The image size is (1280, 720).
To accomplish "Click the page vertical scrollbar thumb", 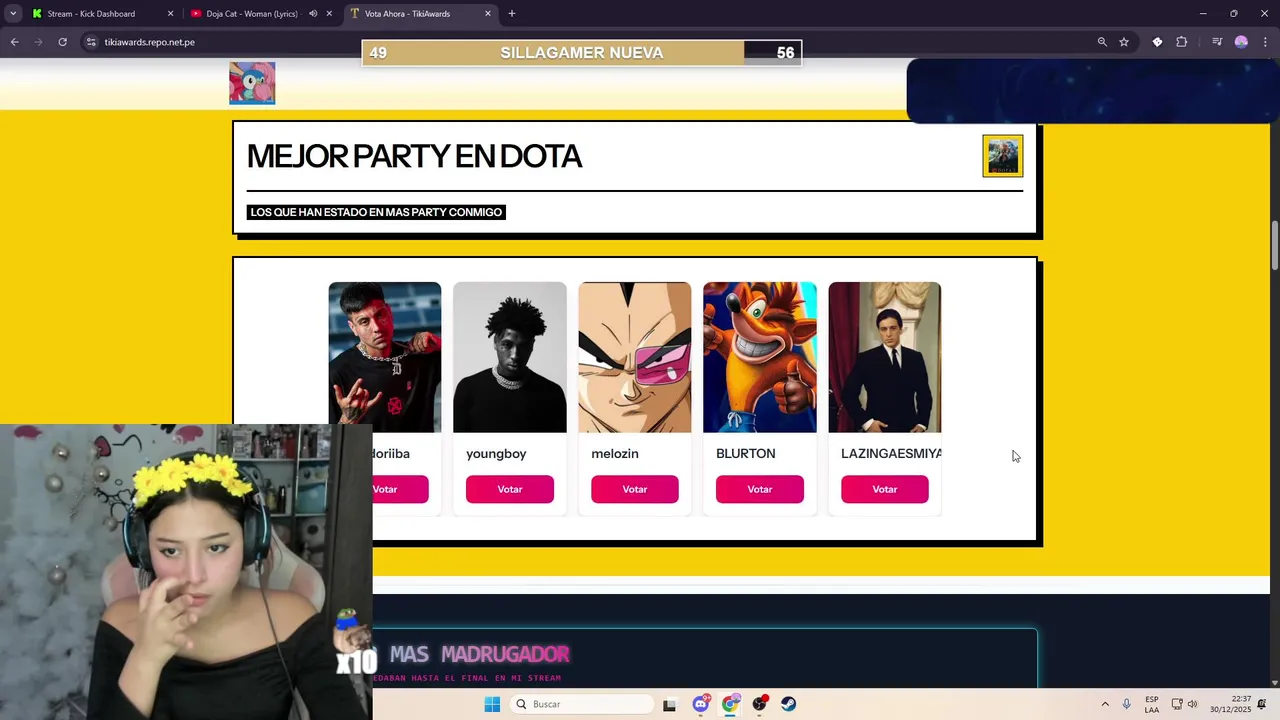I will click(1275, 245).
